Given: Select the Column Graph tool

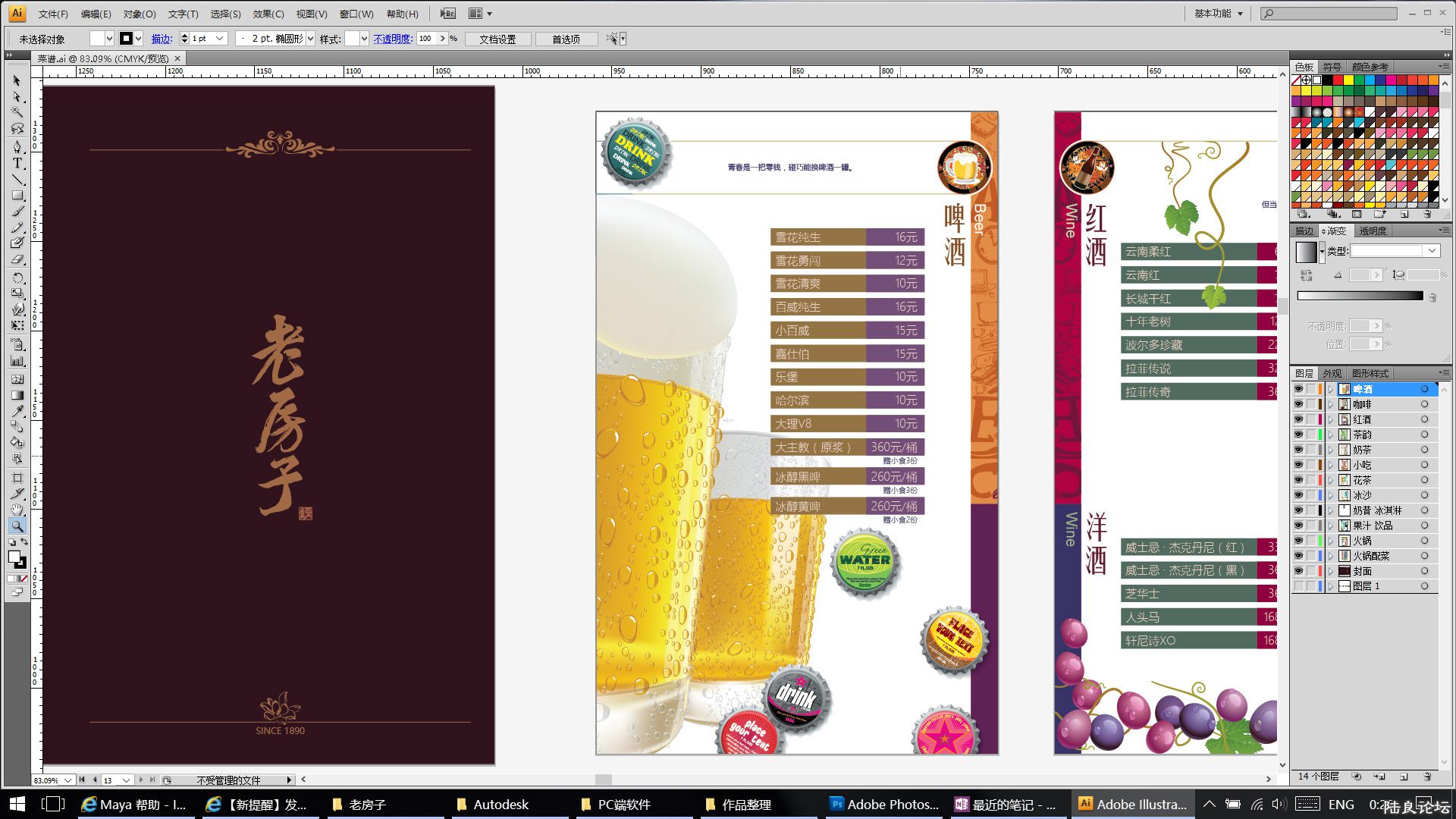Looking at the screenshot, I should pos(17,361).
